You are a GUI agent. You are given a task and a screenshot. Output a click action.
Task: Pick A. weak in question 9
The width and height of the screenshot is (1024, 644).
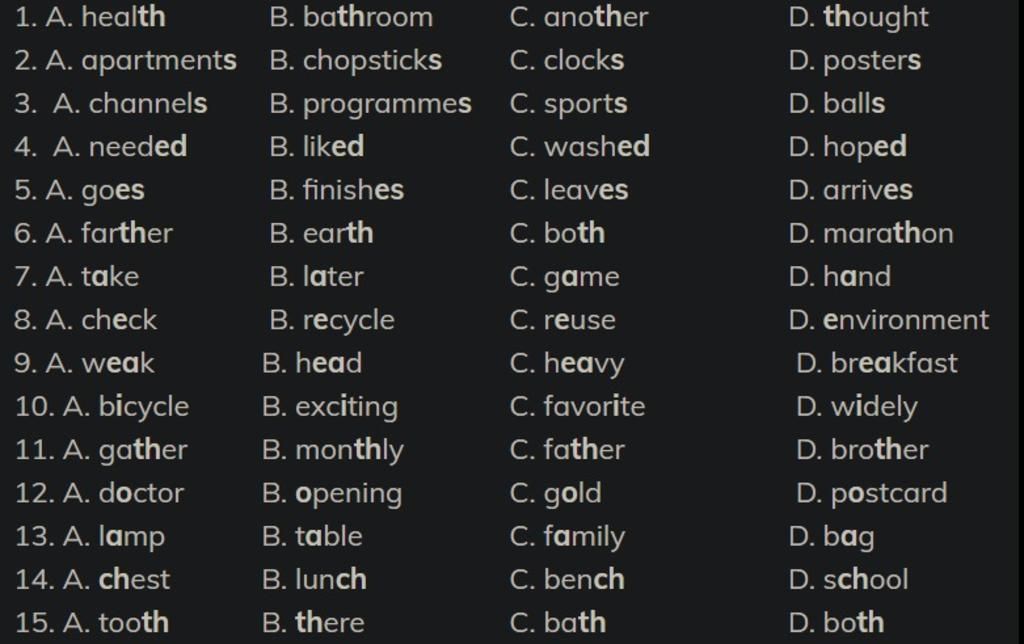100,363
